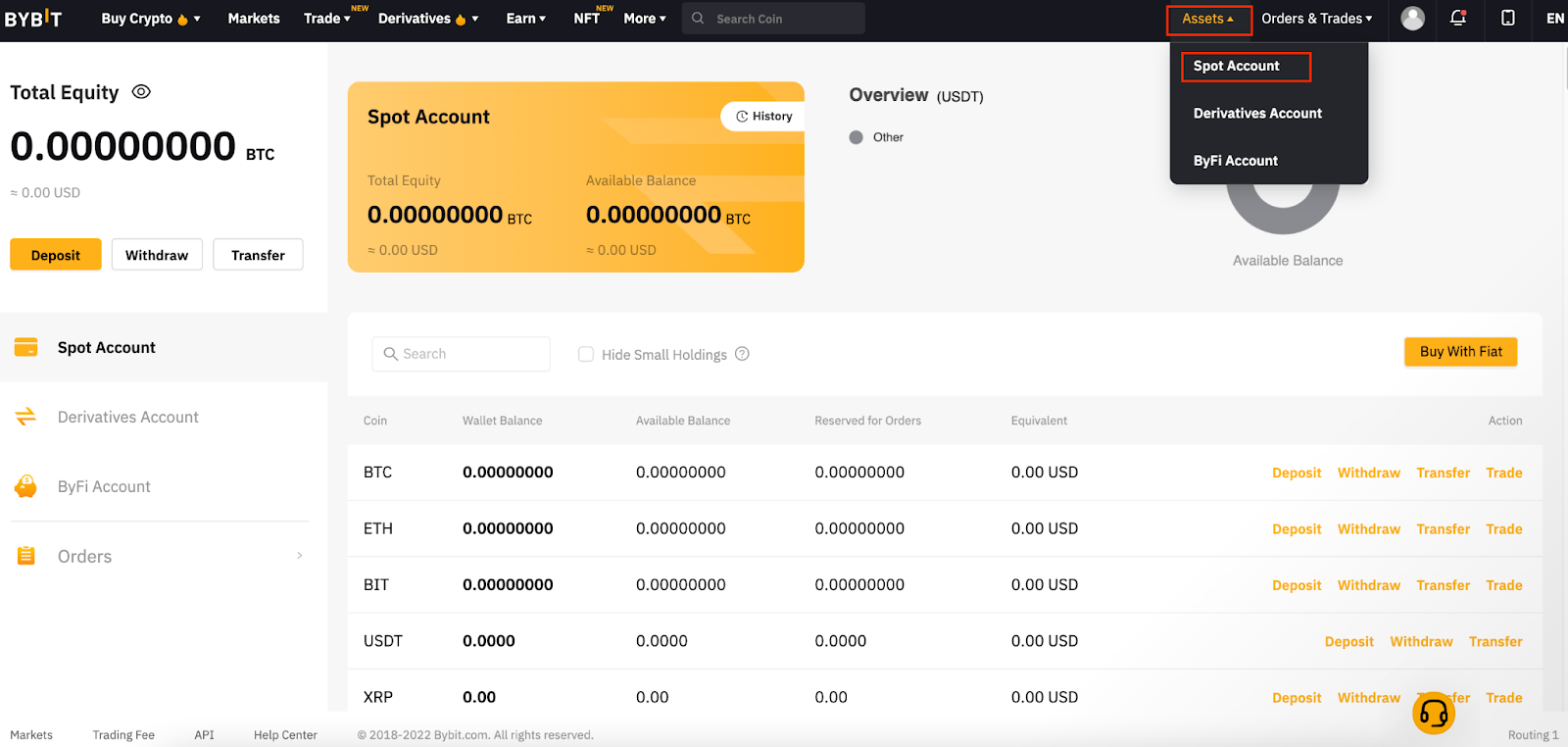
Task: Click the History clock icon on Spot card
Action: point(742,116)
